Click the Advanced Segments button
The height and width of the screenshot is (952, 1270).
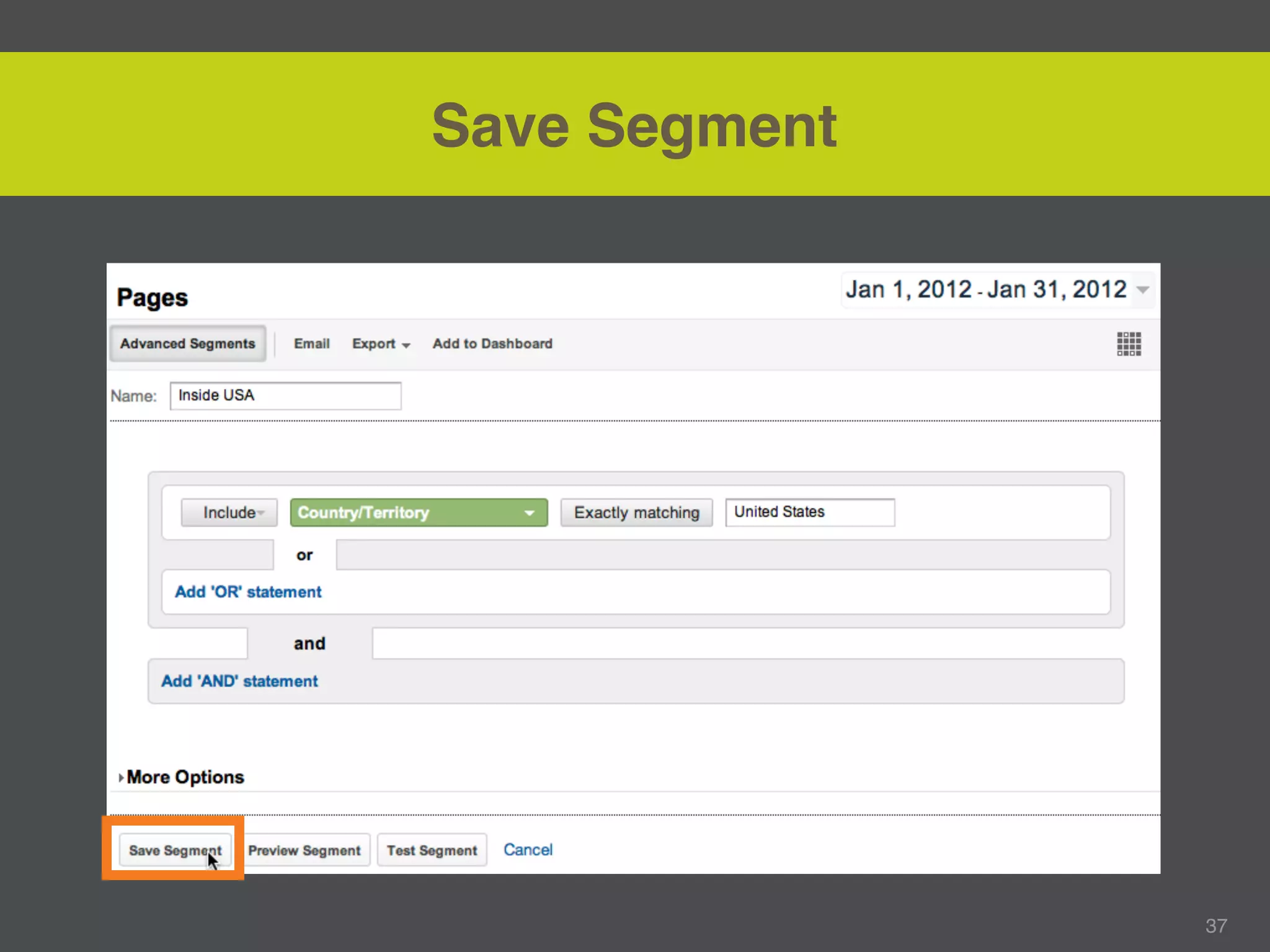(x=187, y=343)
